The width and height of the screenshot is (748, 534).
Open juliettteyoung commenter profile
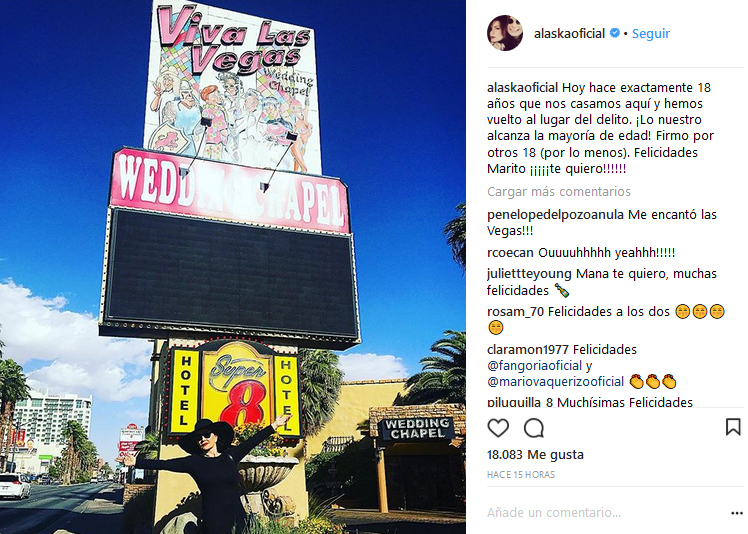[x=529, y=274]
